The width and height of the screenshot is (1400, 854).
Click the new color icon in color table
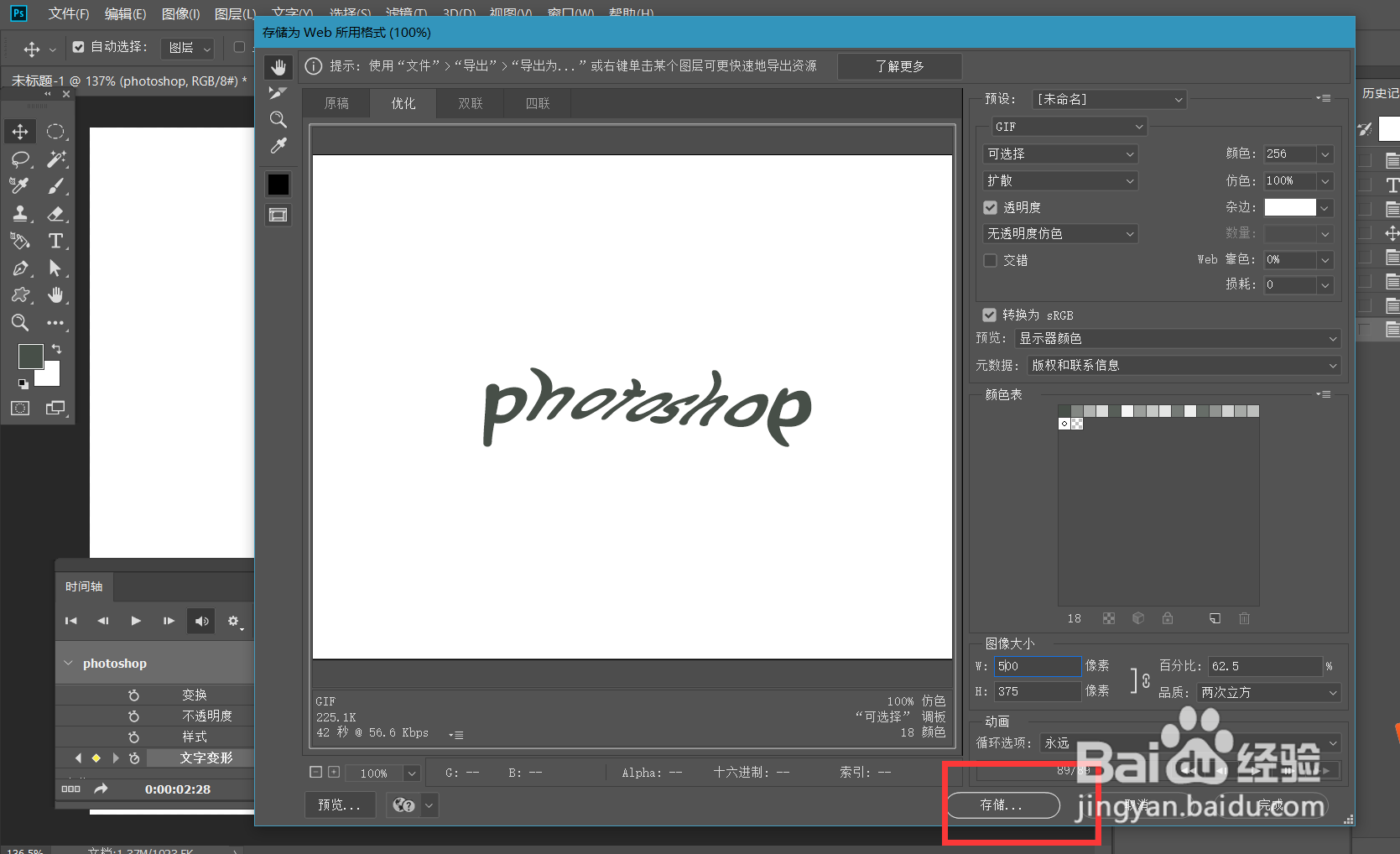pos(1215,618)
